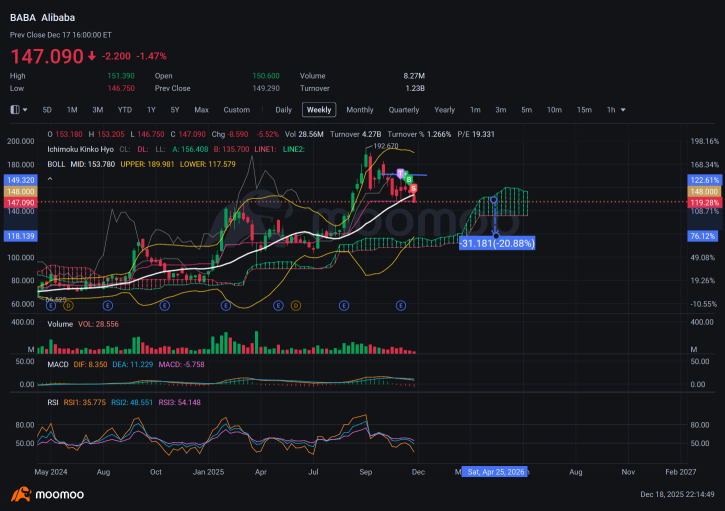Click the BABA Alibaba ticker title
The image size is (725, 511).
pyautogui.click(x=43, y=18)
